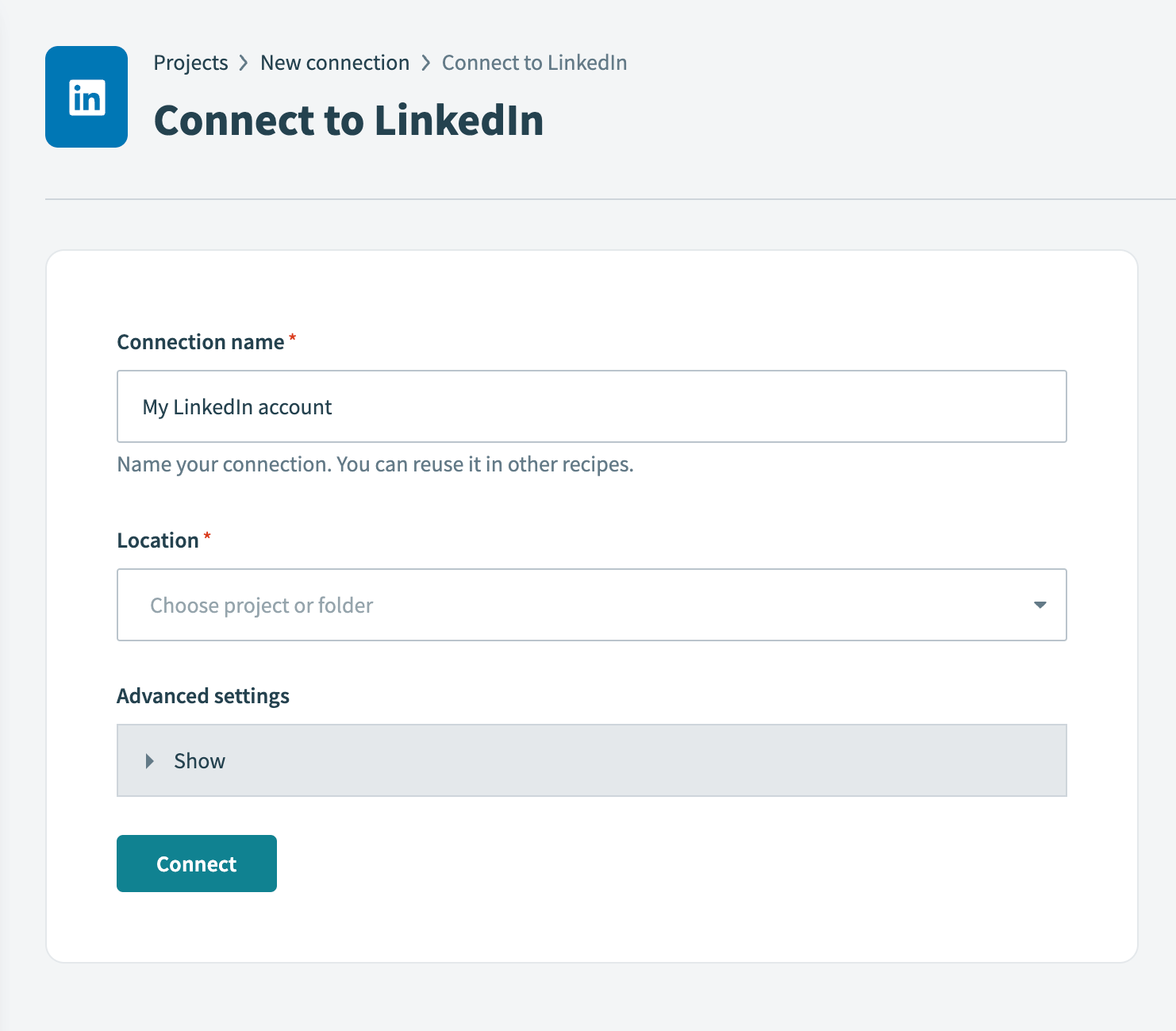Image resolution: width=1176 pixels, height=1031 pixels.
Task: Select the Connect to LinkedIn breadcrumb
Action: (534, 63)
